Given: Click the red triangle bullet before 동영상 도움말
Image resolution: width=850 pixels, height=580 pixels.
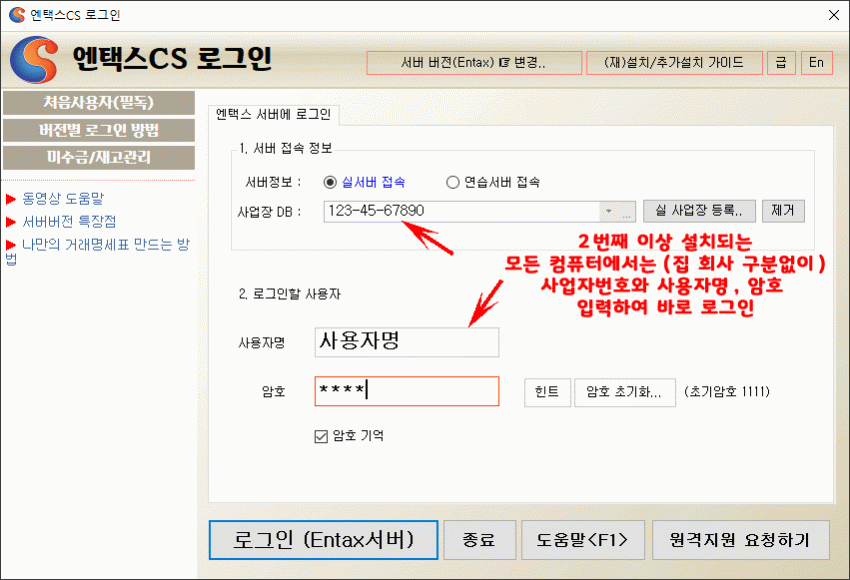Looking at the screenshot, I should click(11, 199).
